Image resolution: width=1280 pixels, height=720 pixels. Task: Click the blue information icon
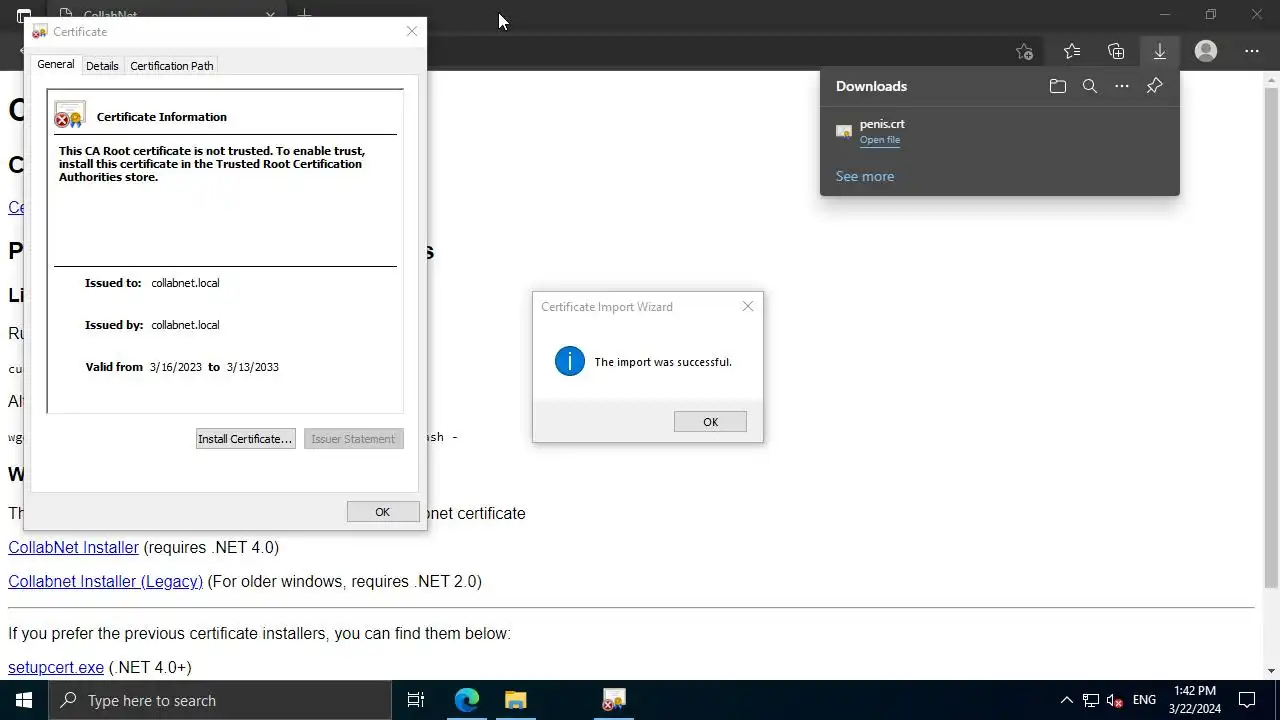coord(570,361)
